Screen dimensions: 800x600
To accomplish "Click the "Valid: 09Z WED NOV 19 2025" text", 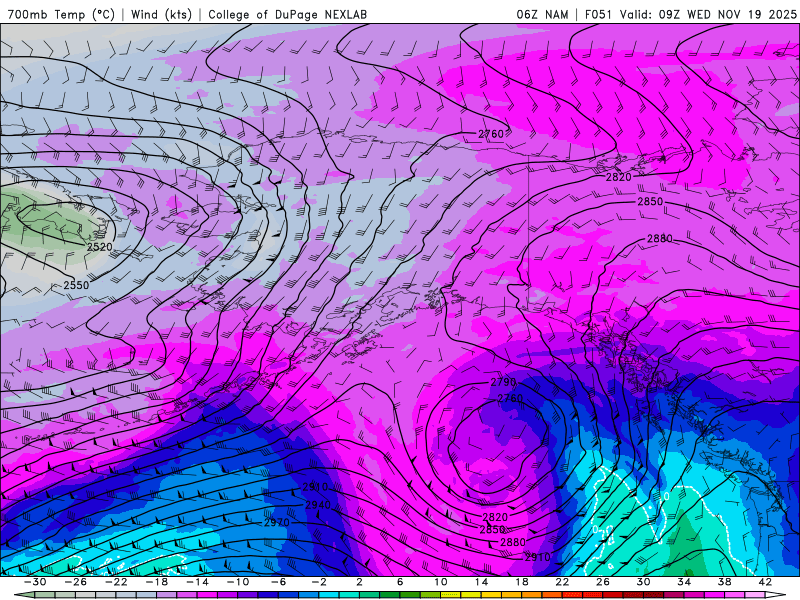I will coord(708,14).
